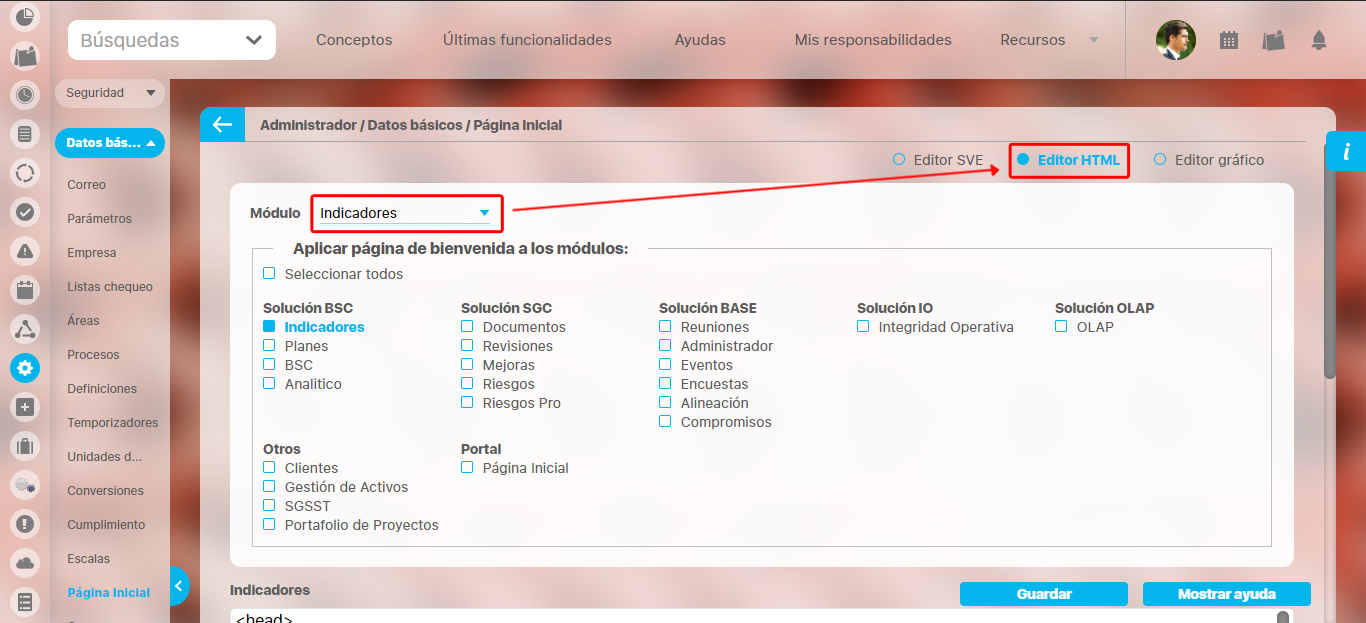The height and width of the screenshot is (623, 1366).
Task: Open the user profile avatar
Action: [1175, 41]
